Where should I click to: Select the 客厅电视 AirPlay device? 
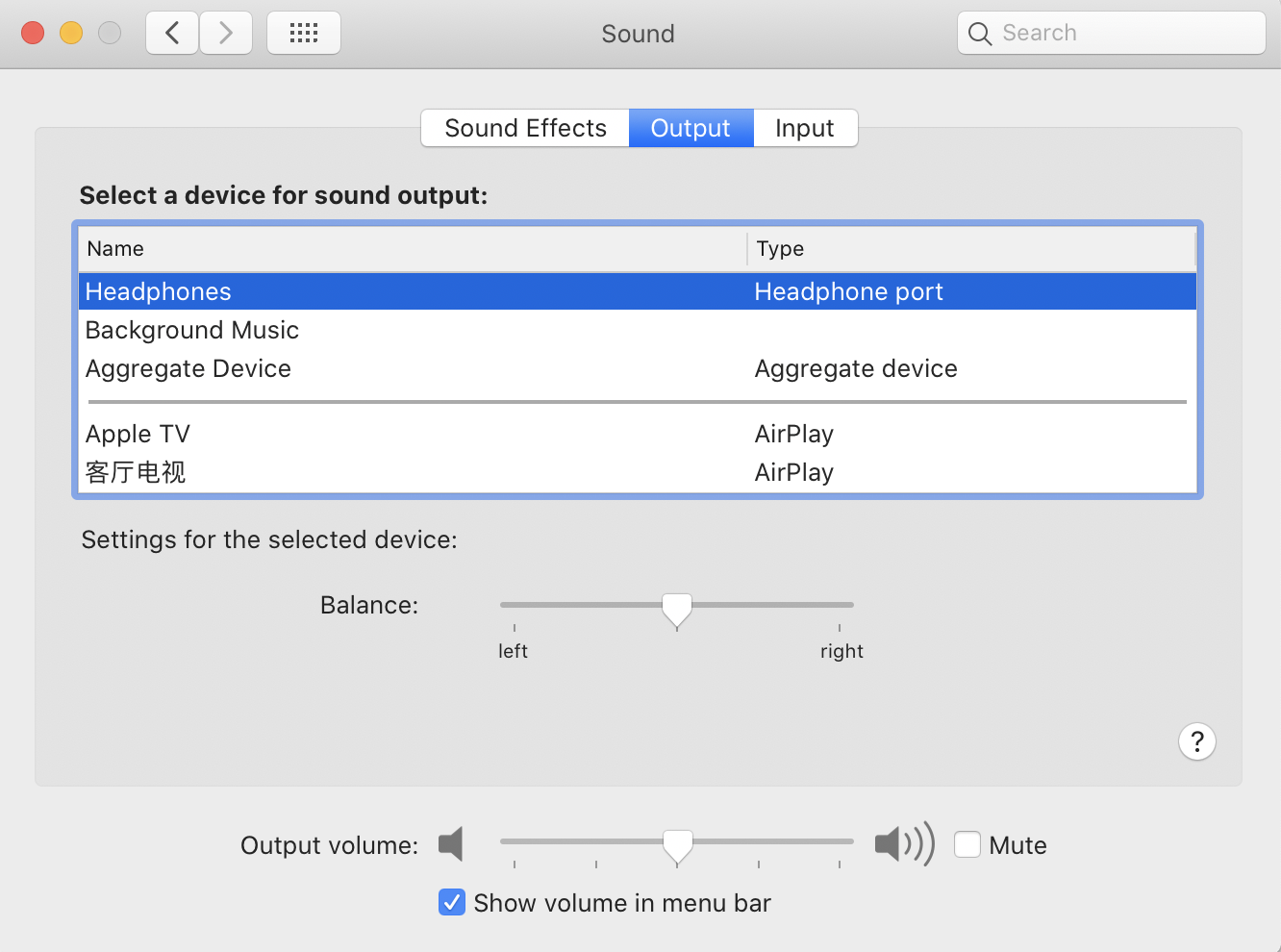(136, 472)
